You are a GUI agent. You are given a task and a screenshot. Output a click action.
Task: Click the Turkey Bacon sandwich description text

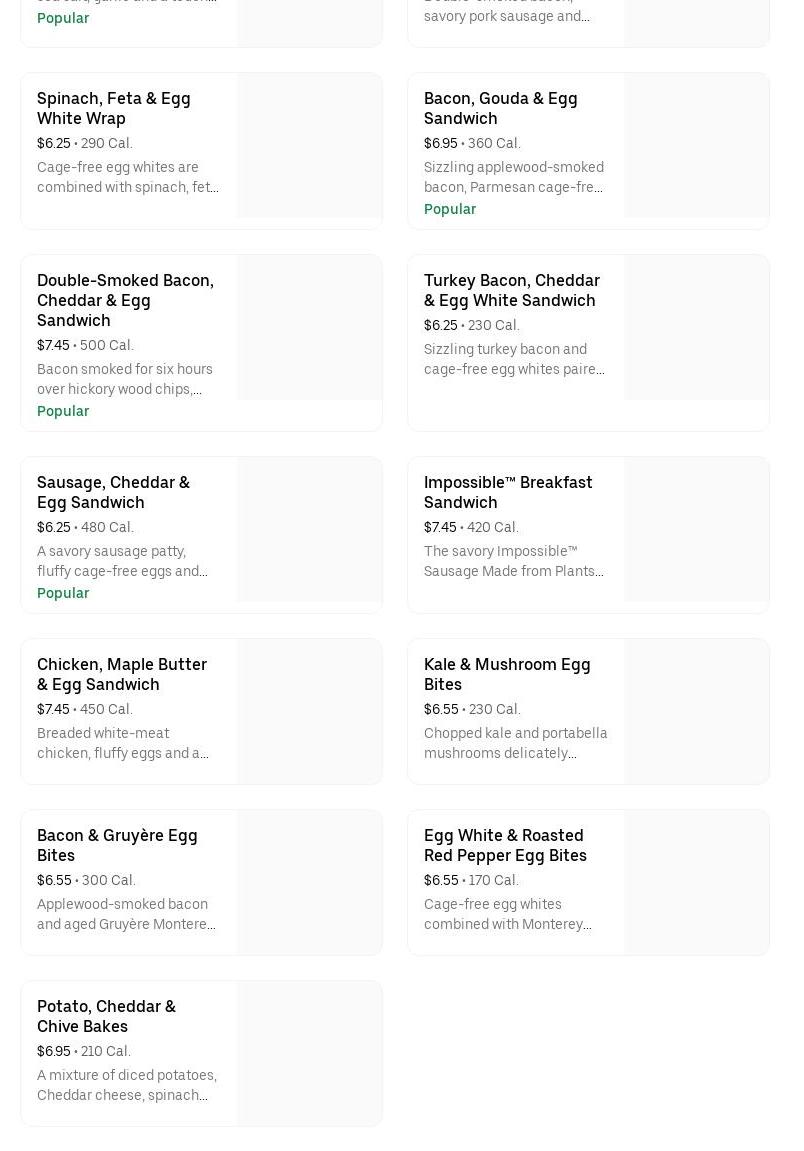pos(513,359)
